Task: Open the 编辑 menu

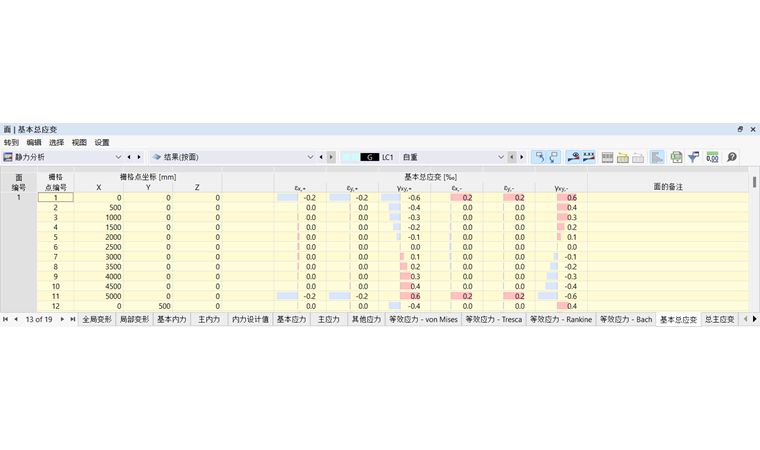Action: click(x=34, y=143)
